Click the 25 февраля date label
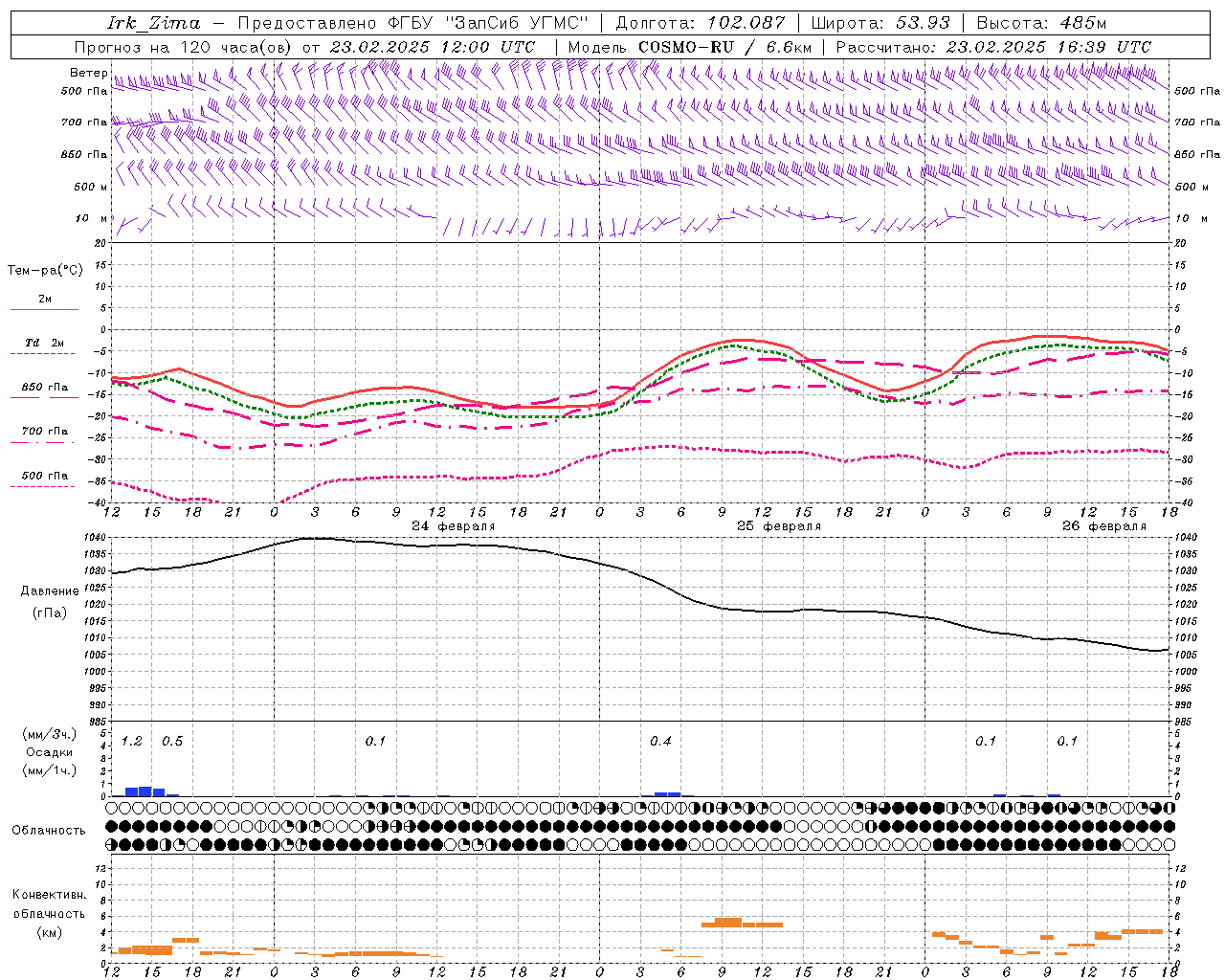1225x980 pixels. [779, 526]
